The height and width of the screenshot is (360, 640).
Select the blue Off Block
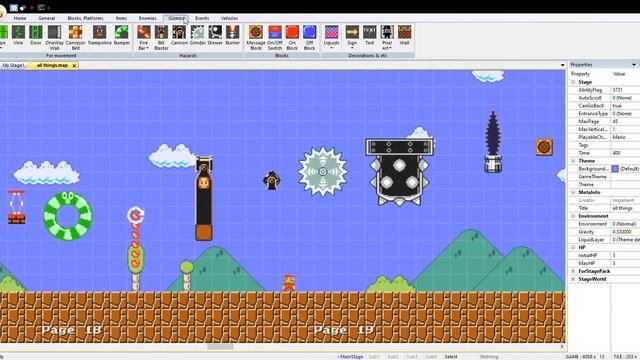309,38
